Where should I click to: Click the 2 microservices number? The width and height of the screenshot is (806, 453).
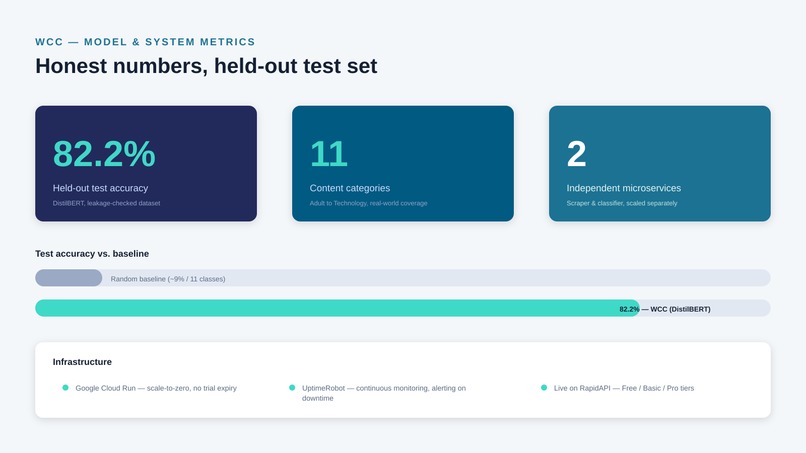(x=576, y=154)
